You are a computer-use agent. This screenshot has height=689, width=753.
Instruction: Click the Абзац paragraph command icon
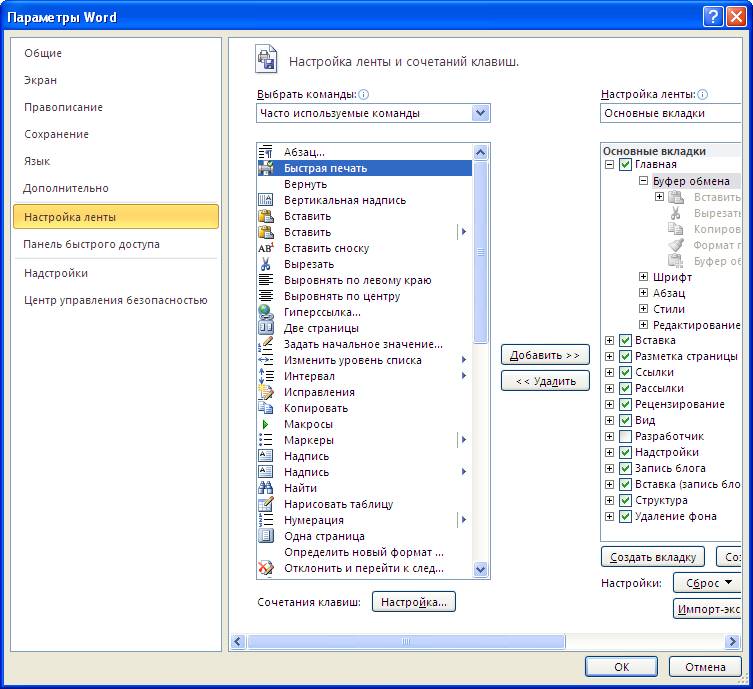(266, 152)
